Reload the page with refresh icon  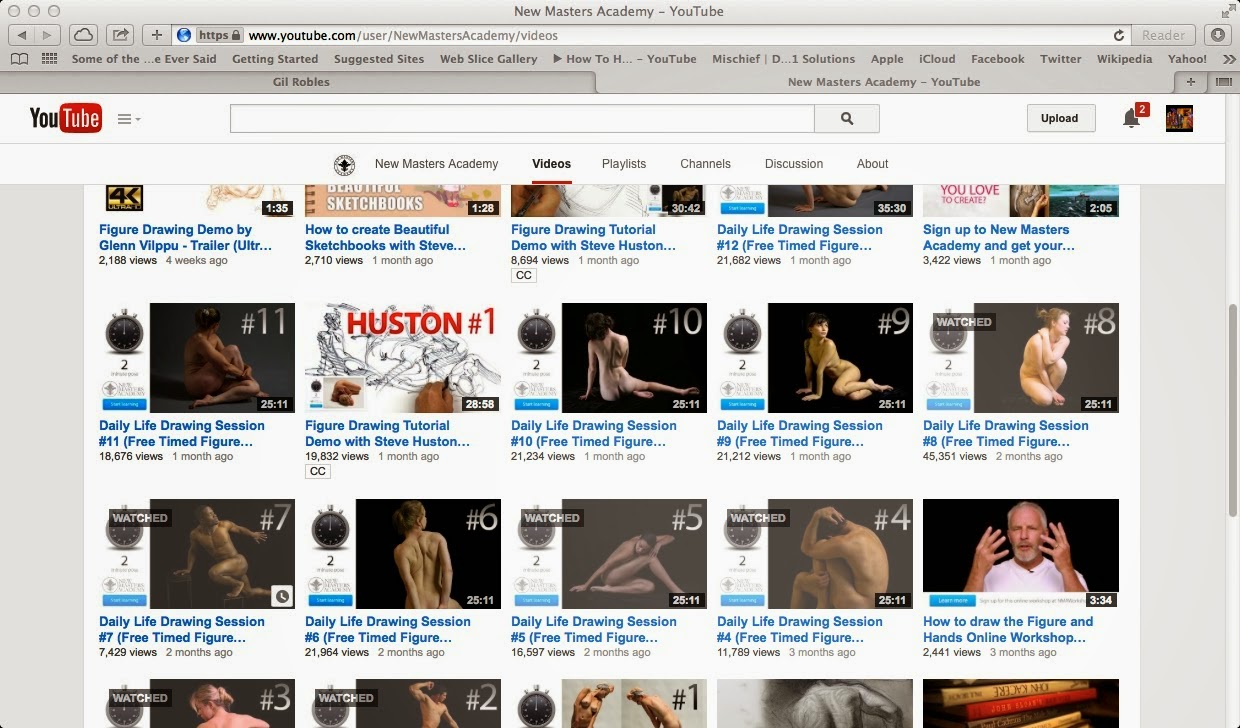1119,35
